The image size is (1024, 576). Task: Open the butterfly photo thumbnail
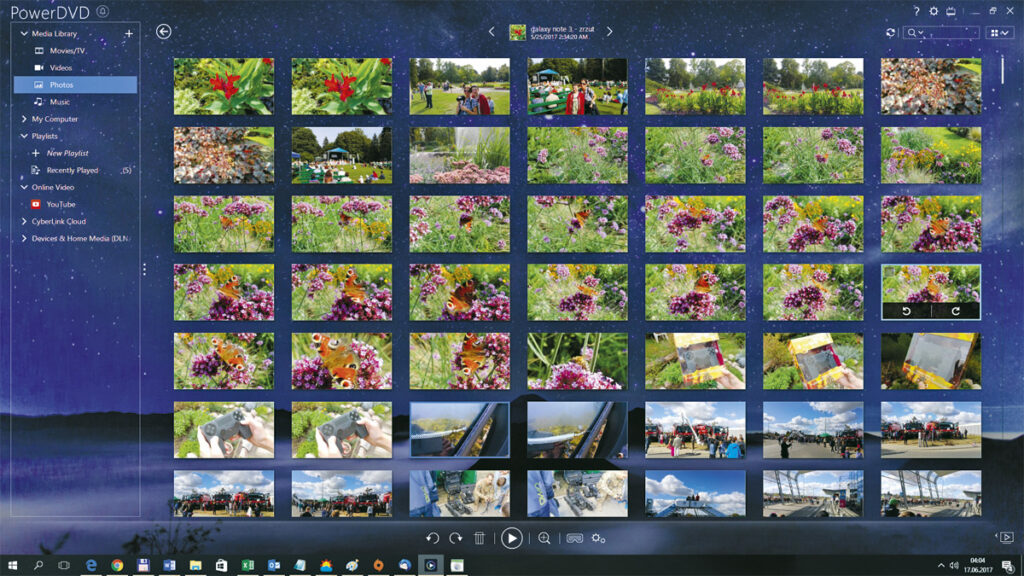tap(224, 292)
